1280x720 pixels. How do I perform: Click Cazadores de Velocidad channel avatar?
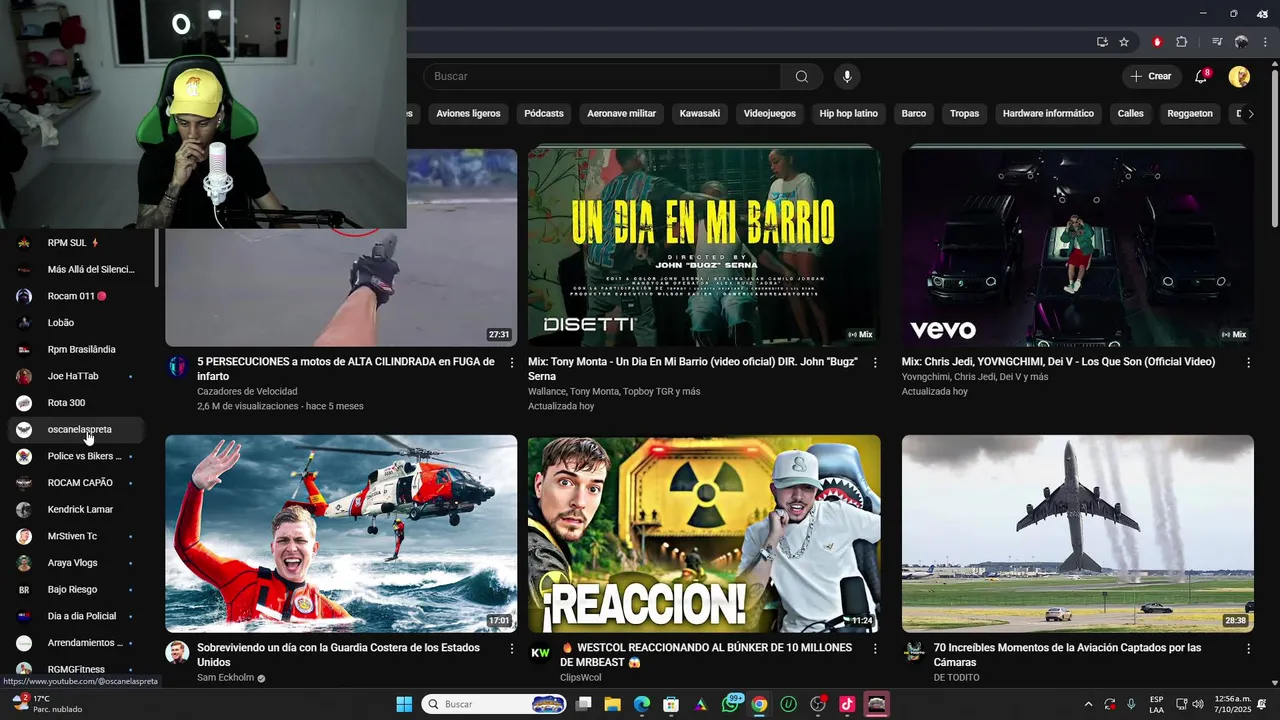pos(177,367)
